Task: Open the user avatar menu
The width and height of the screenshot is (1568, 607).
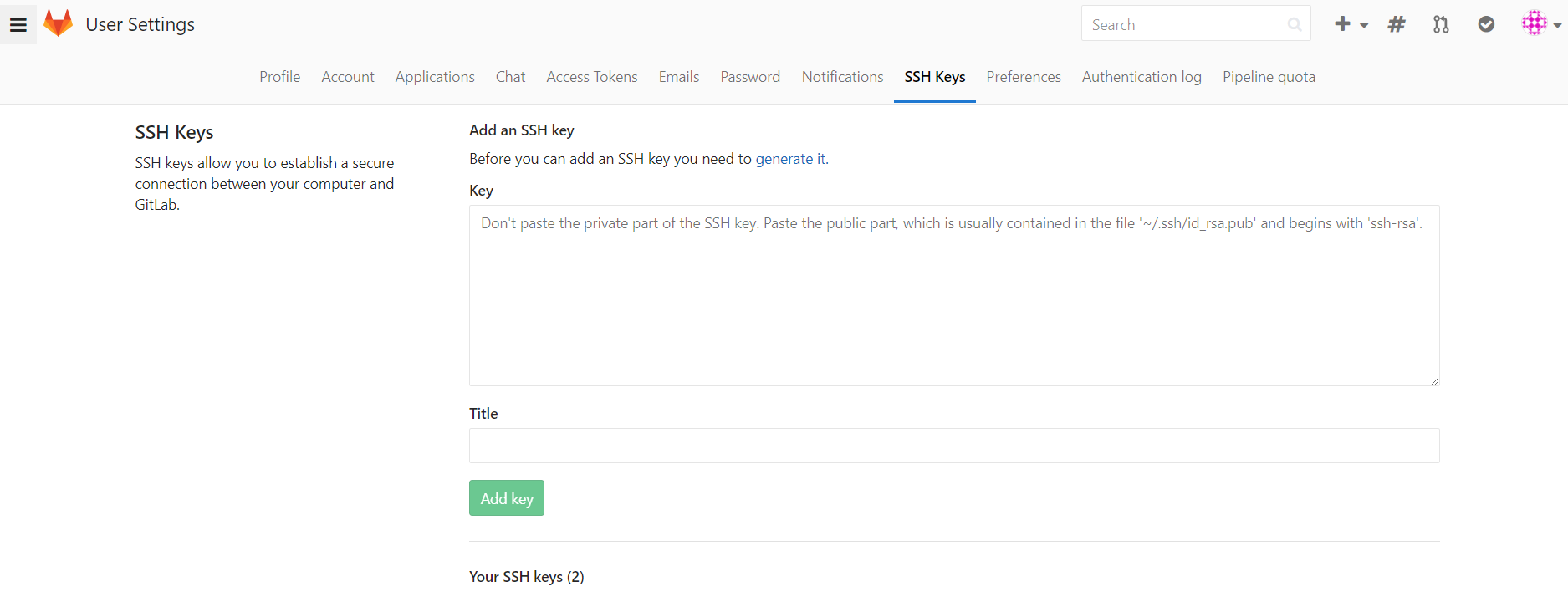Action: (1541, 24)
